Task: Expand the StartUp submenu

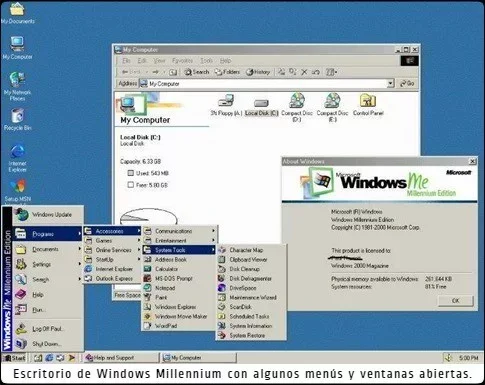Action: [112, 259]
